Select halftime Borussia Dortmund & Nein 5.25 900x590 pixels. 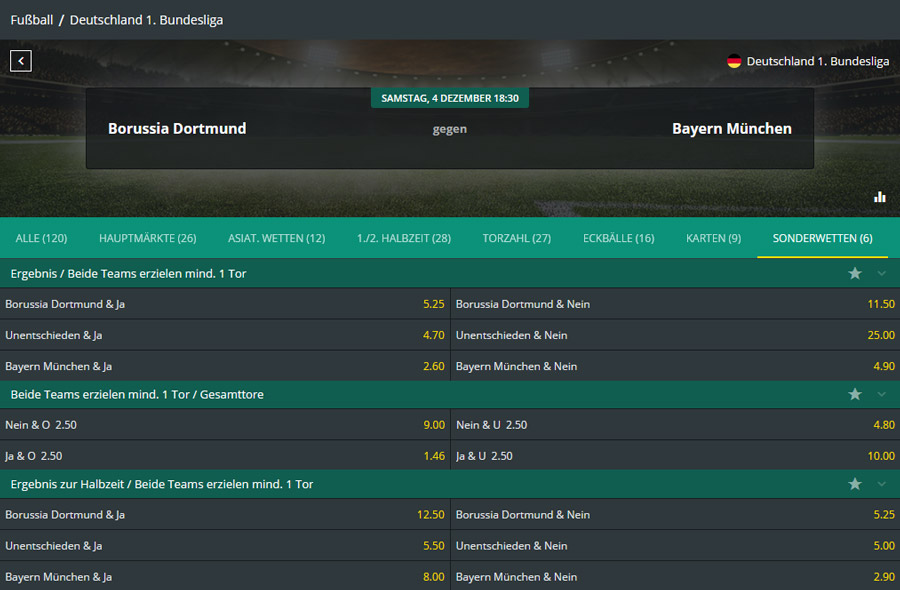click(676, 515)
